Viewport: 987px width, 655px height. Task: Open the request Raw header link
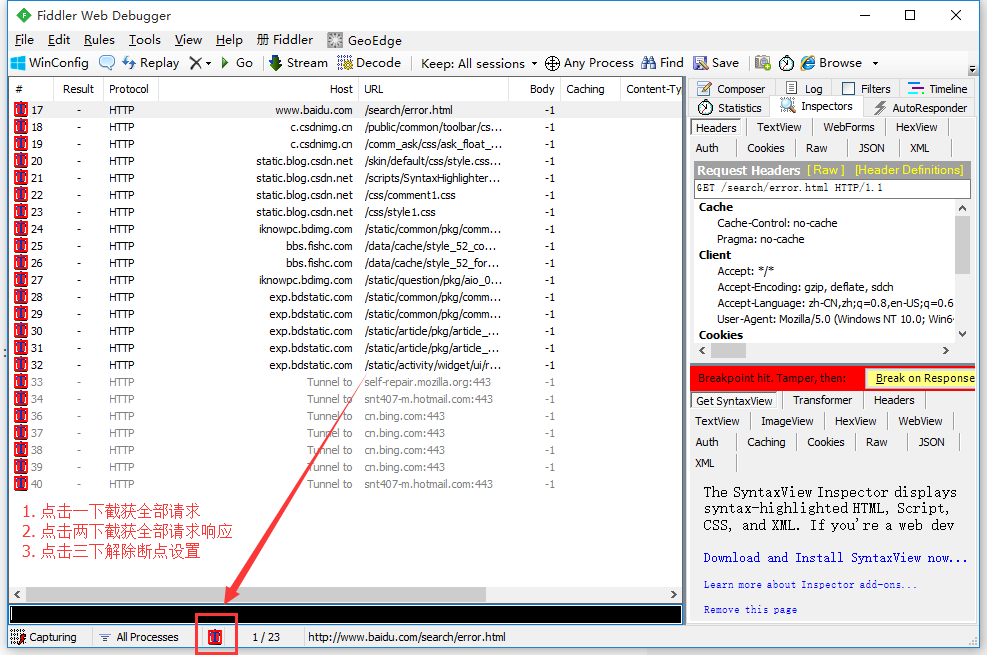point(825,170)
